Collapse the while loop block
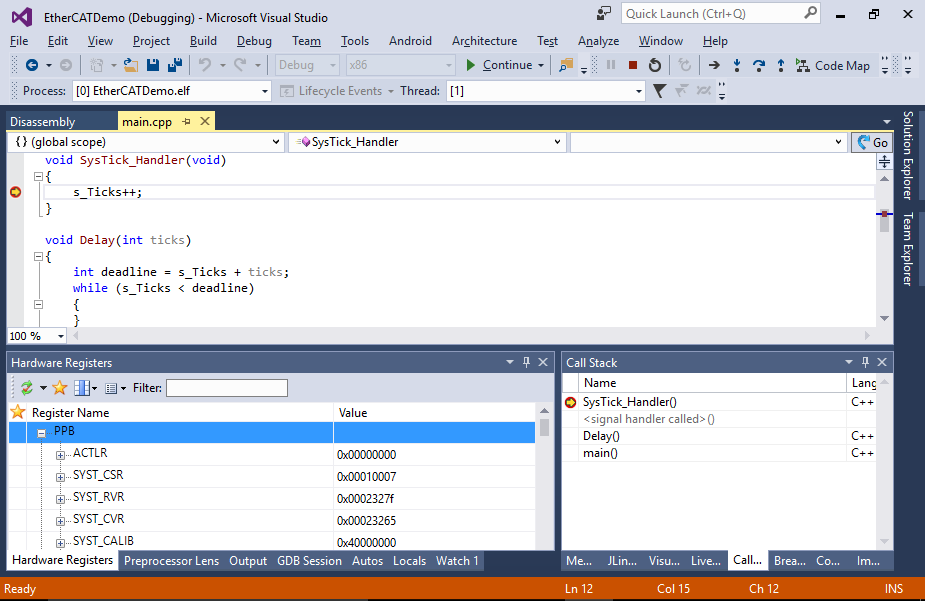The image size is (925, 601). point(38,305)
